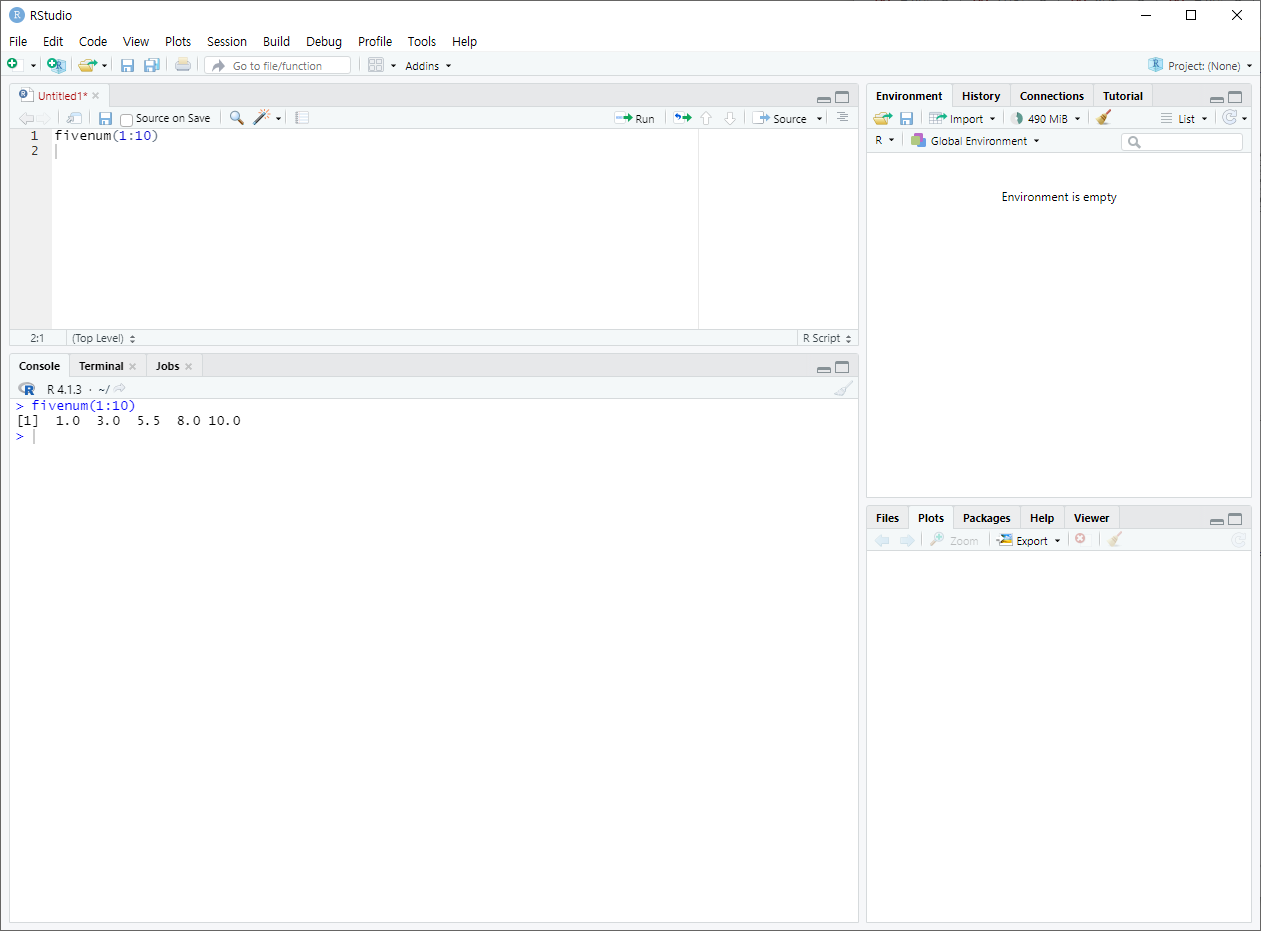Save workspace icon in Environment pane

click(906, 118)
